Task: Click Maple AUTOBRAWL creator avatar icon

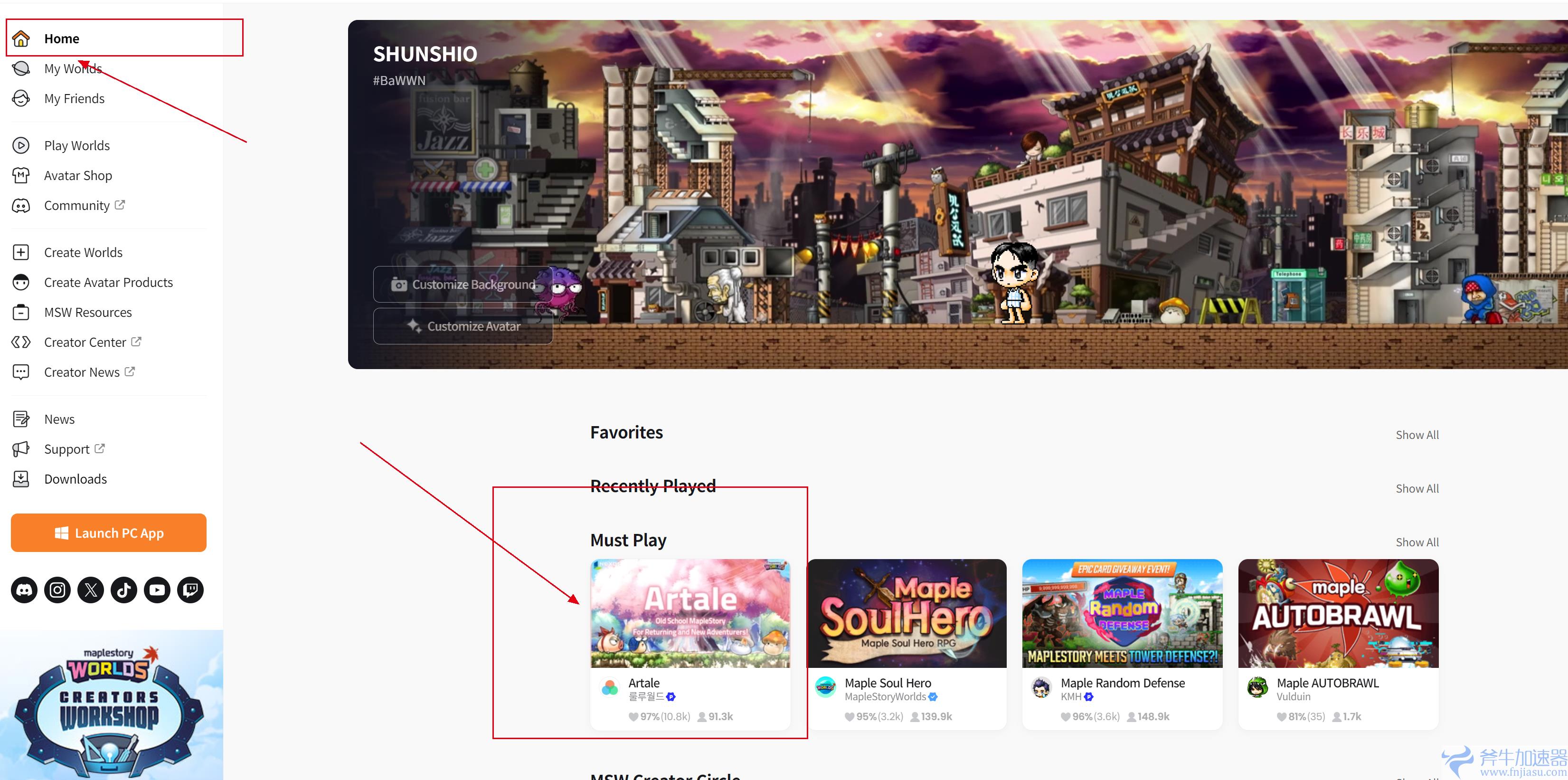Action: point(1257,687)
